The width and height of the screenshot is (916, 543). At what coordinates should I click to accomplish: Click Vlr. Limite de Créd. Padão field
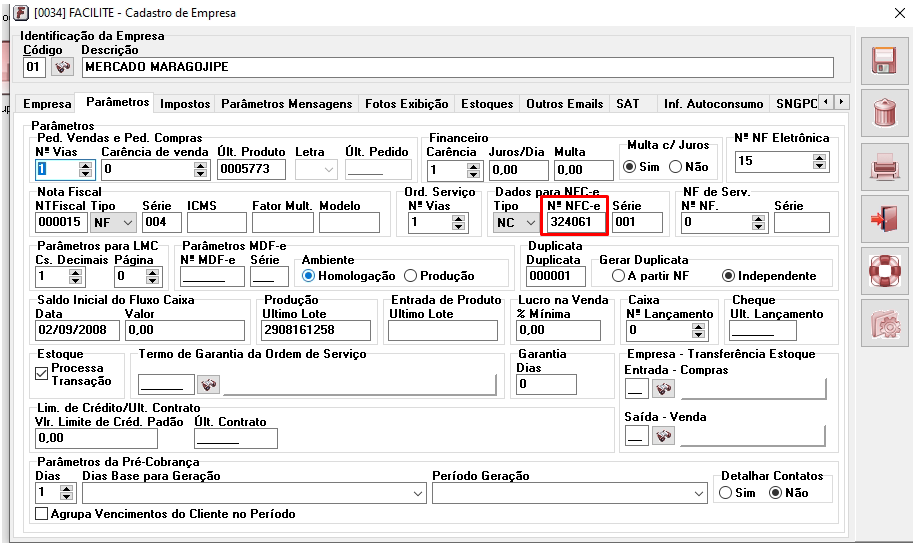(x=96, y=438)
